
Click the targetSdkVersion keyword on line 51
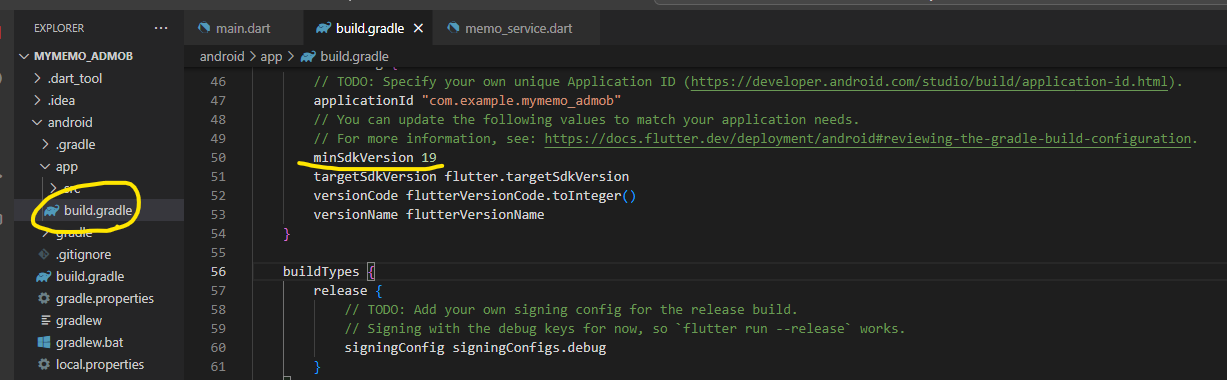pyautogui.click(x=375, y=176)
